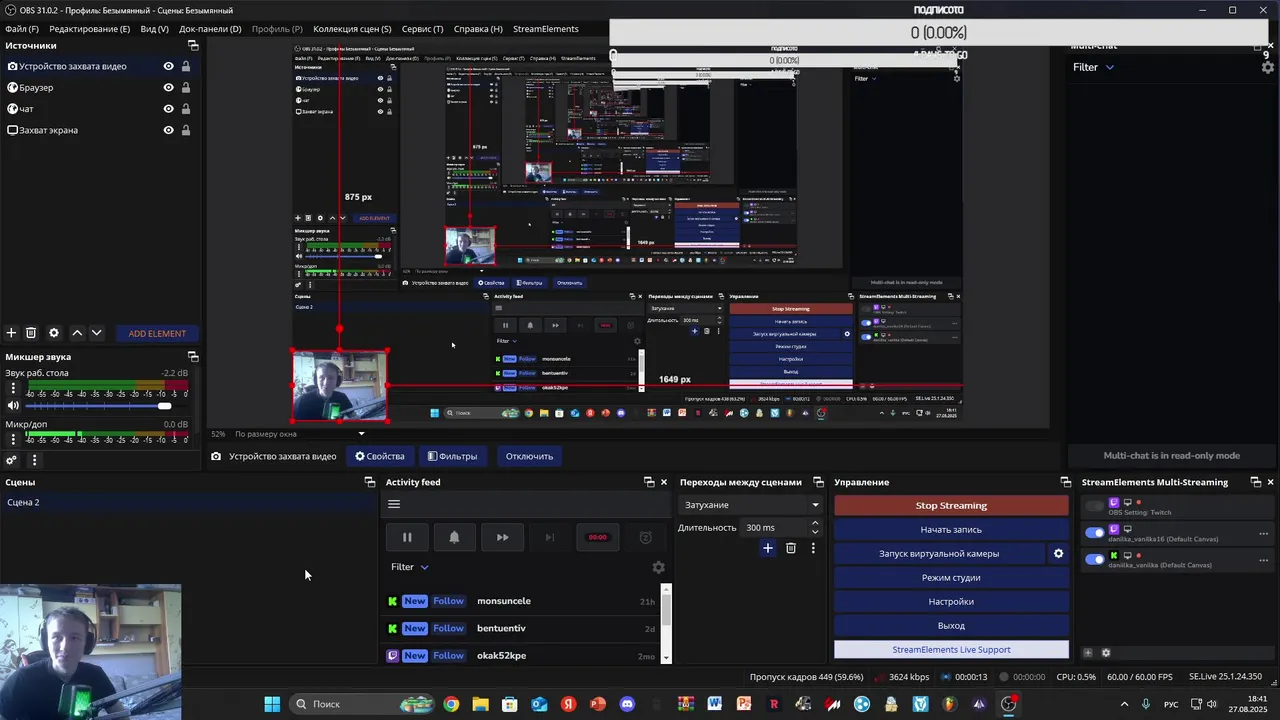Hide Захват экрана source eye

click(168, 130)
